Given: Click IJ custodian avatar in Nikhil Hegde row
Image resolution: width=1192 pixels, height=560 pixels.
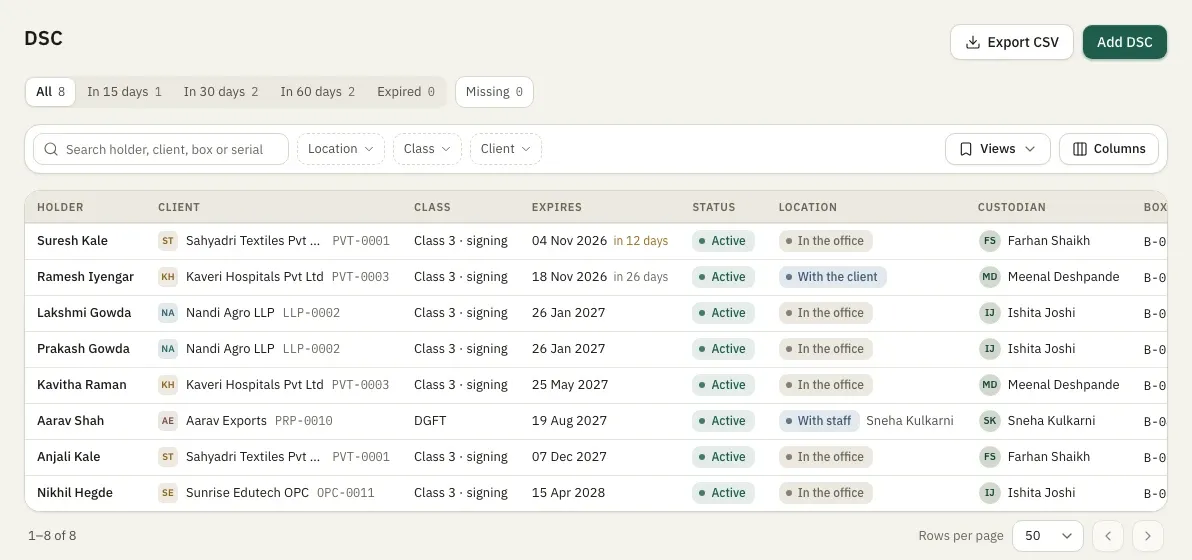Looking at the screenshot, I should pos(990,492).
